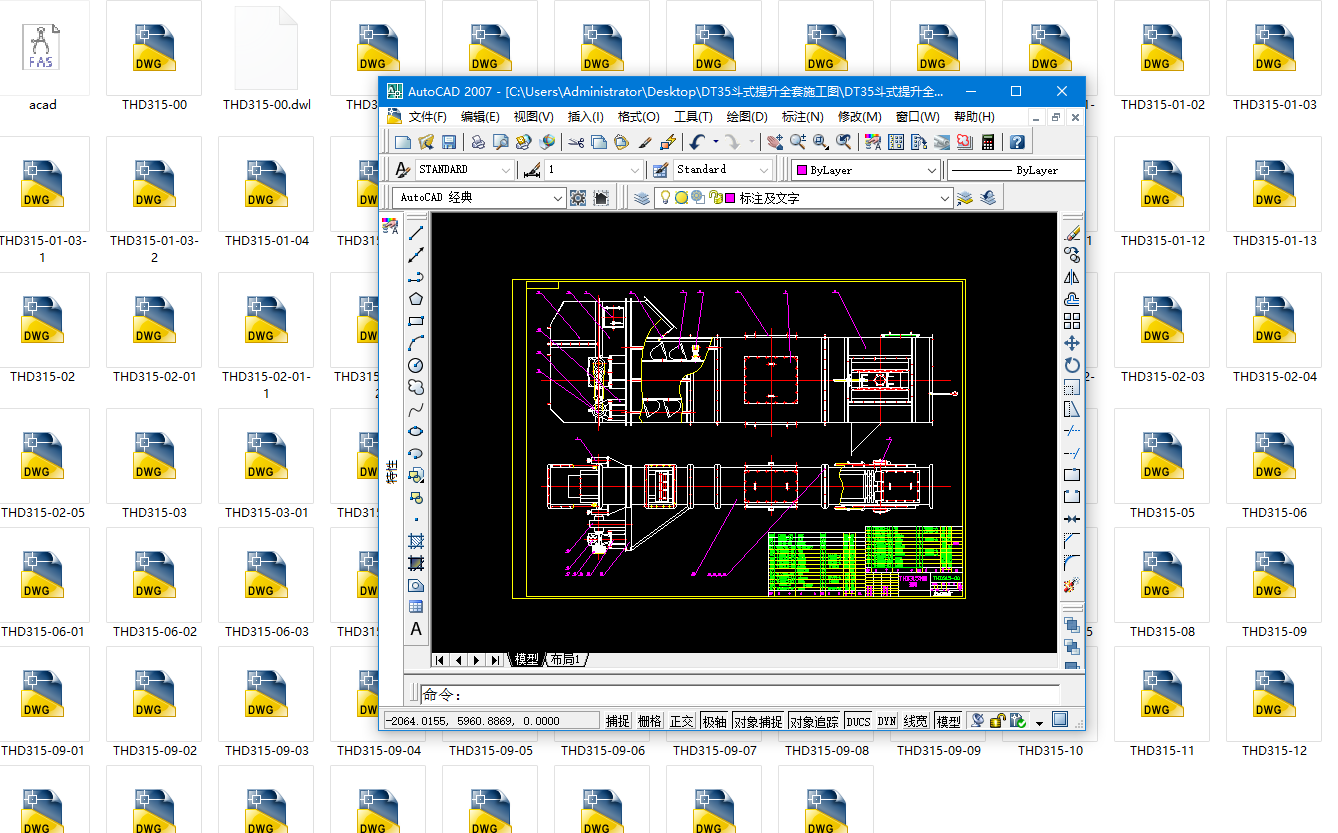Select the Erase tool in Modify toolbar
The height and width of the screenshot is (833, 1338).
pyautogui.click(x=1072, y=233)
